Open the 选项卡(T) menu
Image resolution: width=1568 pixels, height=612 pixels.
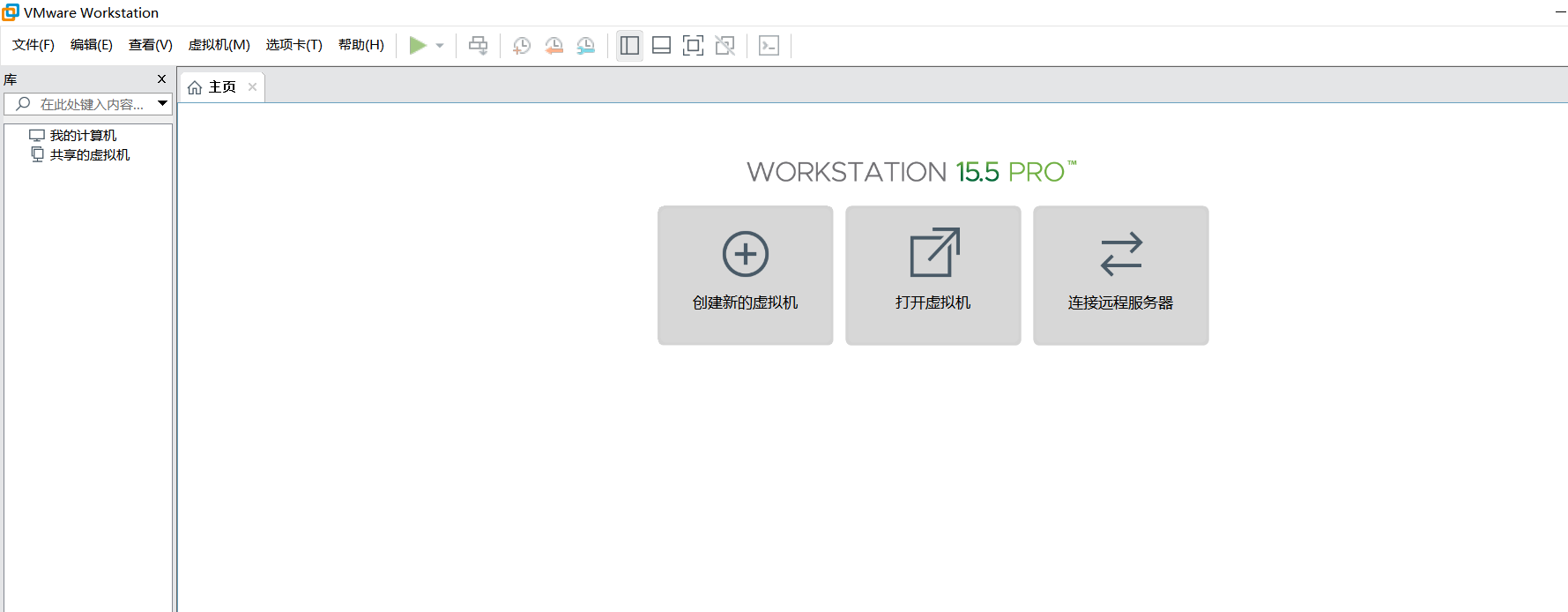[294, 45]
